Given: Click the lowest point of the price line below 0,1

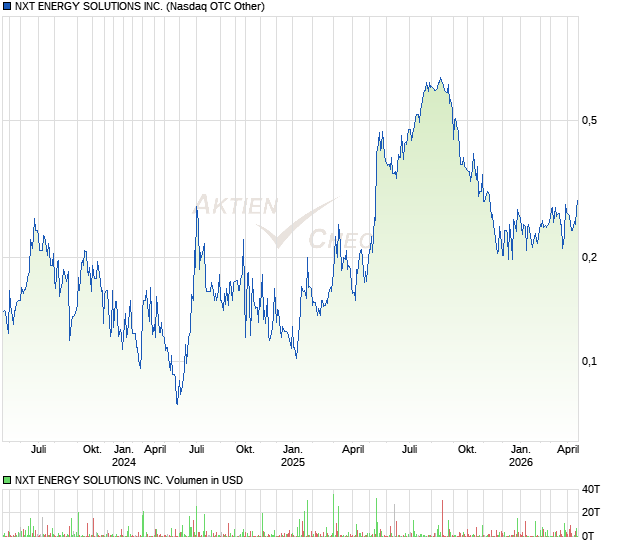Looking at the screenshot, I should [x=177, y=404].
